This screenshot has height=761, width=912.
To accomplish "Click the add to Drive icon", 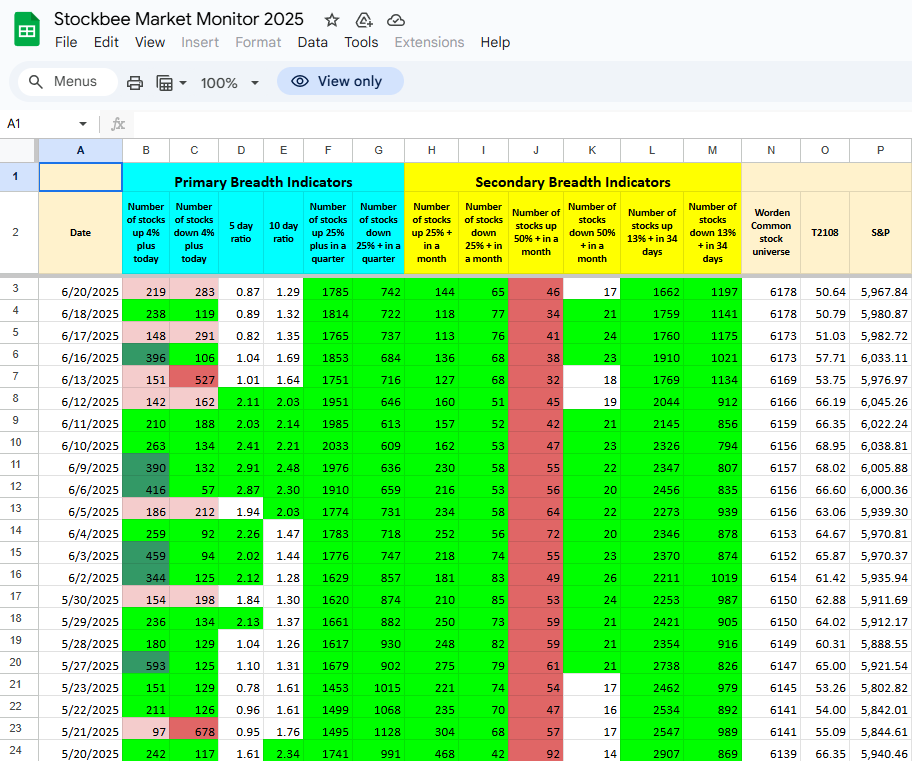I will coord(364,20).
